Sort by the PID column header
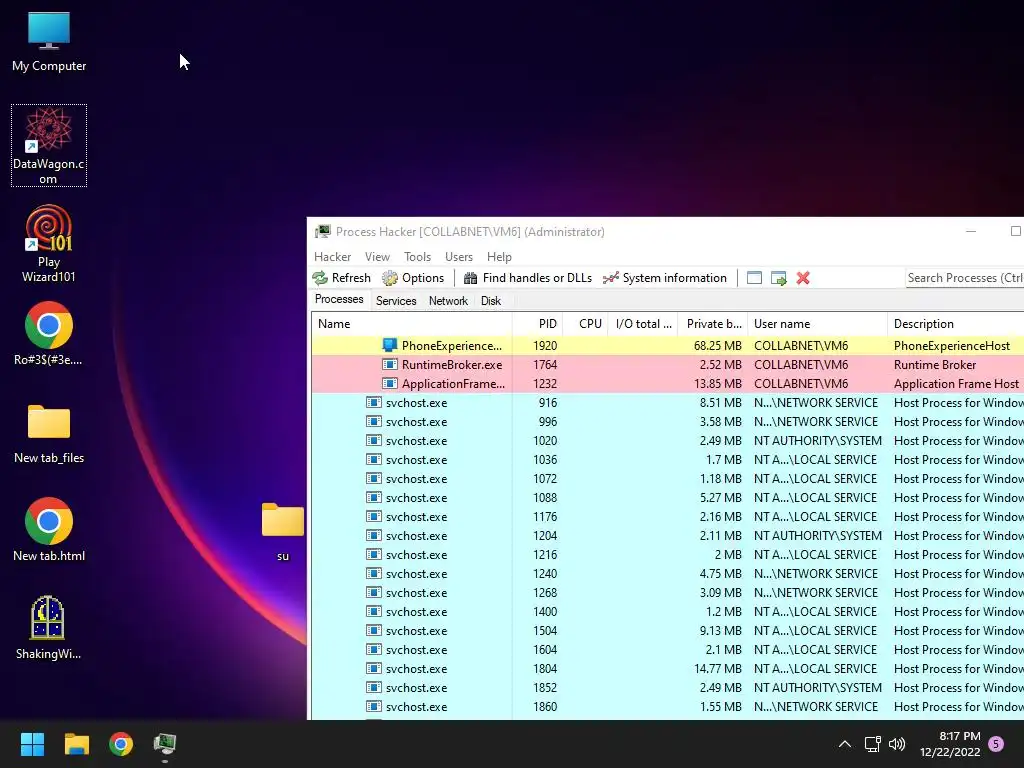Screen dimensions: 1024x768 click(x=537, y=324)
